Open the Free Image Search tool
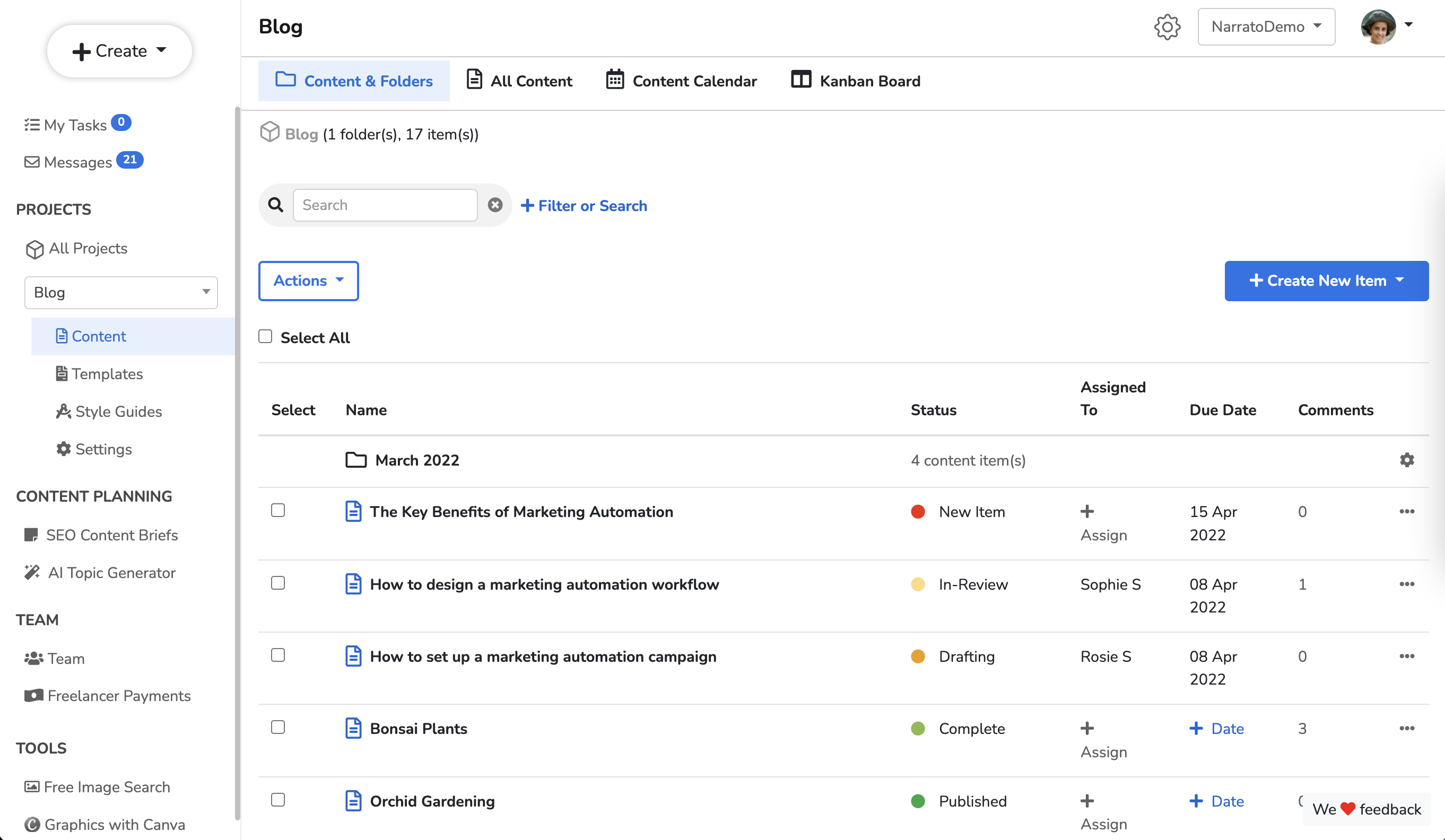This screenshot has height=840, width=1445. 107,786
